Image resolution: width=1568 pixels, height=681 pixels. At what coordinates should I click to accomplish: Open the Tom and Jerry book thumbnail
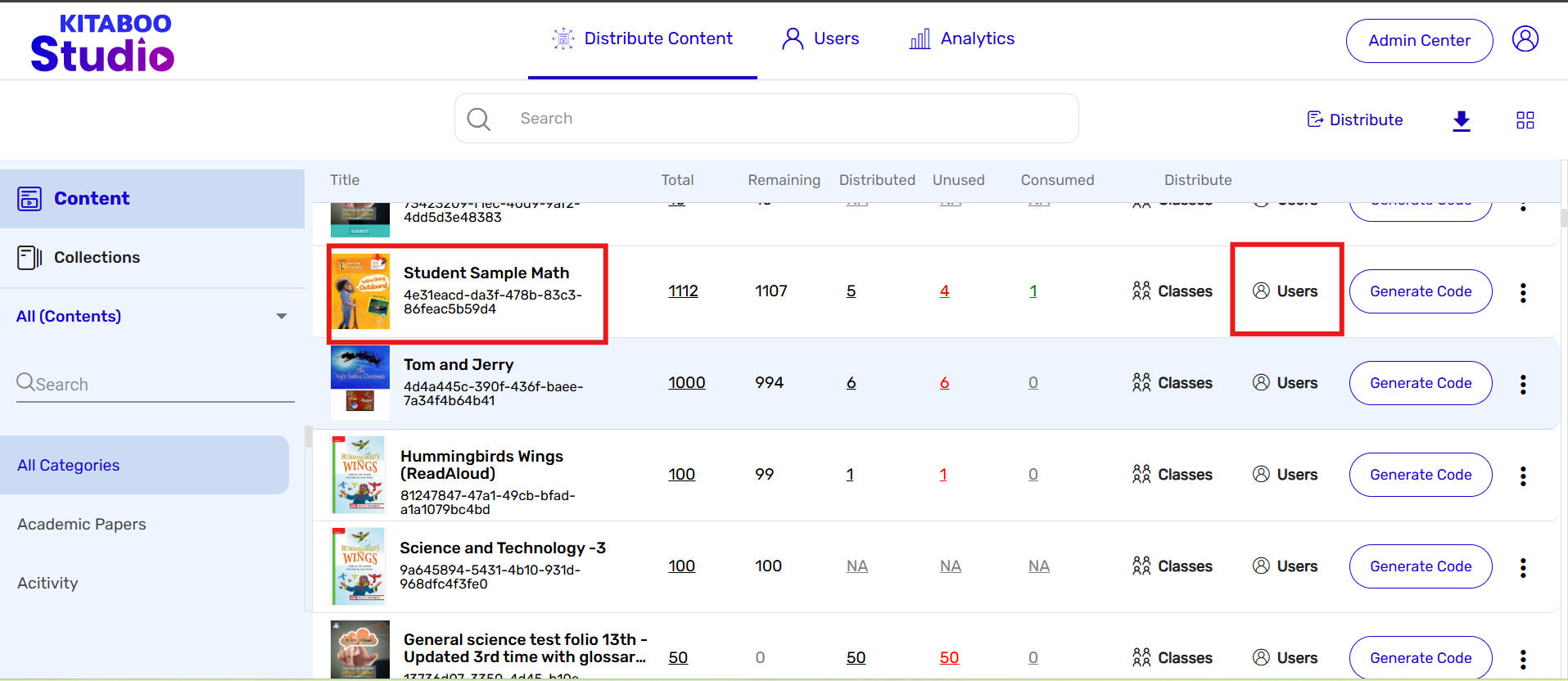pyautogui.click(x=360, y=382)
